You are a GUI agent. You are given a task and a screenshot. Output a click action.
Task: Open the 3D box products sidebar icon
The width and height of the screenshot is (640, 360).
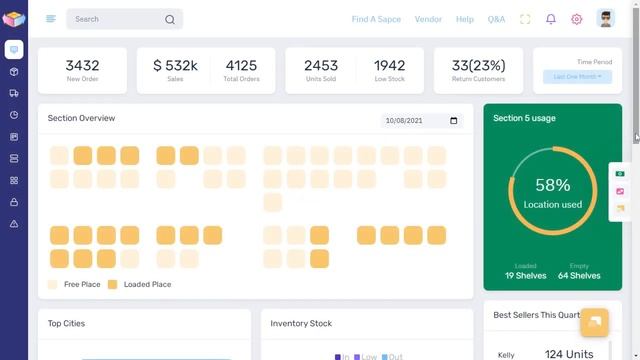(14, 72)
